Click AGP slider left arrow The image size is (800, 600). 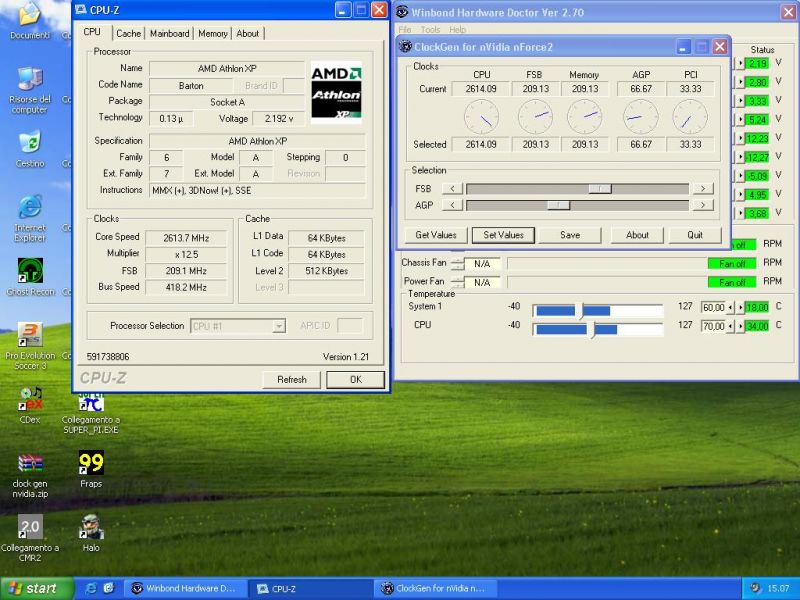[x=452, y=205]
